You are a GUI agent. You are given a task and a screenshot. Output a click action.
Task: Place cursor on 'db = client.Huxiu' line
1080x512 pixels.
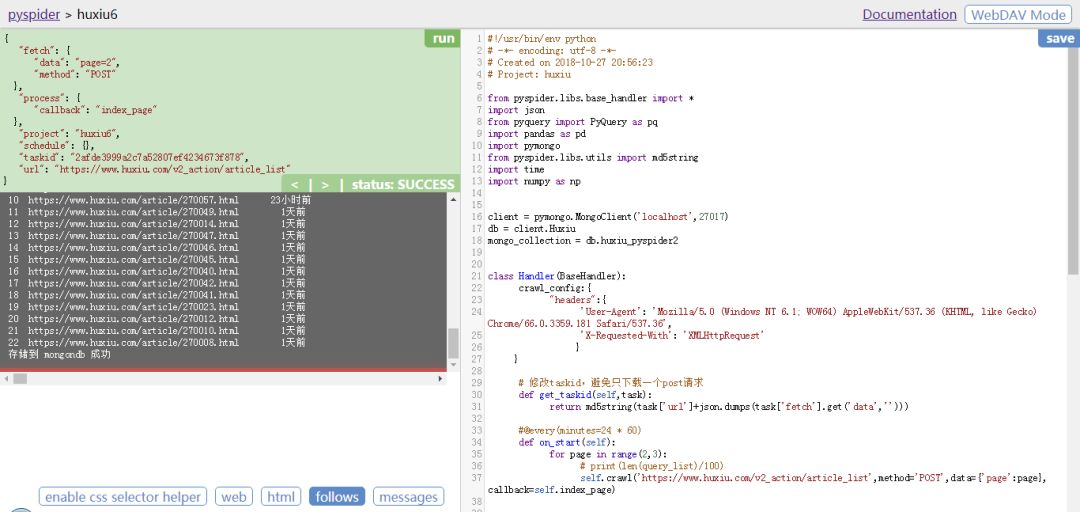(531, 228)
